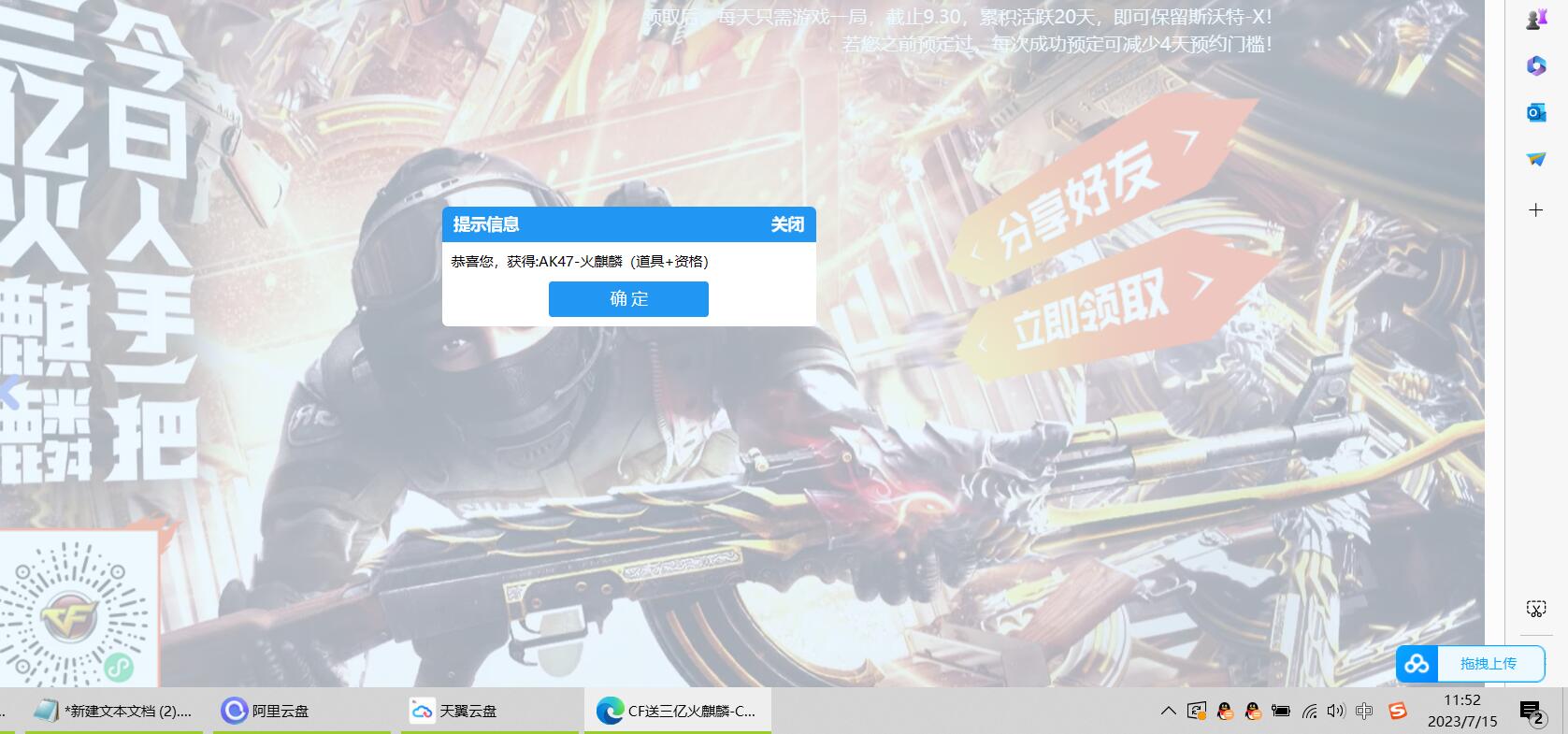Add a sidebar app with plus icon
The image size is (1568, 734).
coord(1535,210)
